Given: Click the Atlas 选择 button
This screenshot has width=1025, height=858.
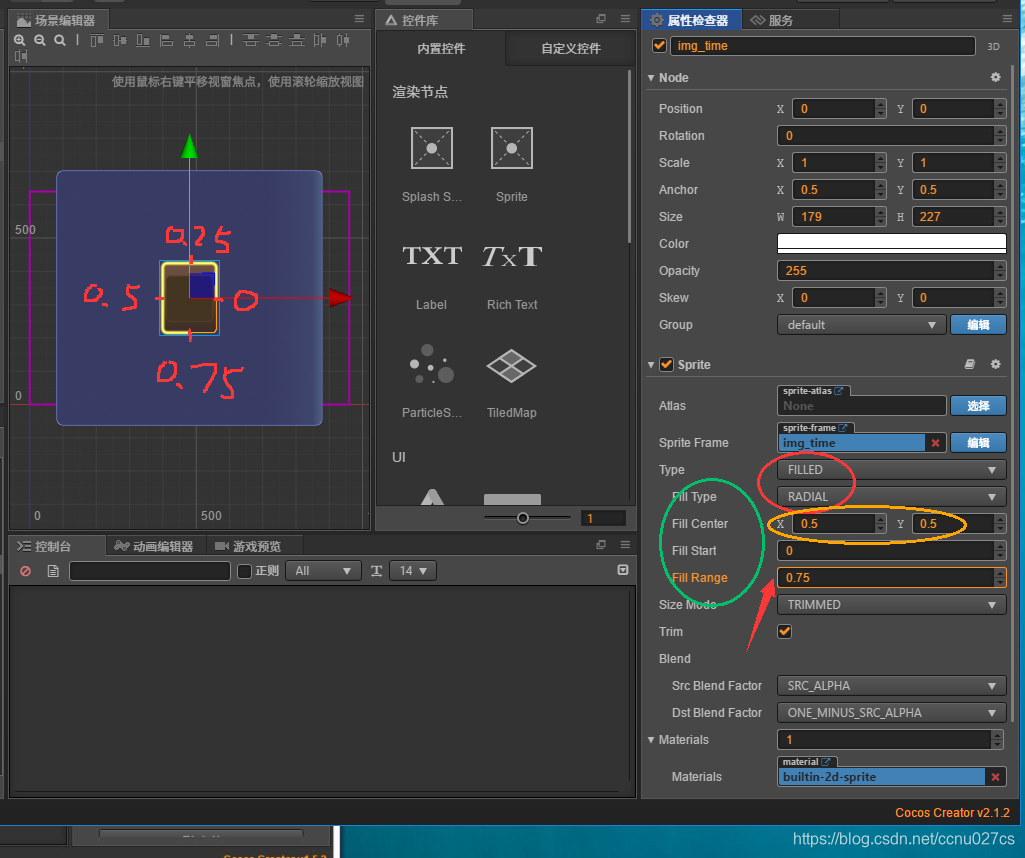Looking at the screenshot, I should pyautogui.click(x=978, y=406).
